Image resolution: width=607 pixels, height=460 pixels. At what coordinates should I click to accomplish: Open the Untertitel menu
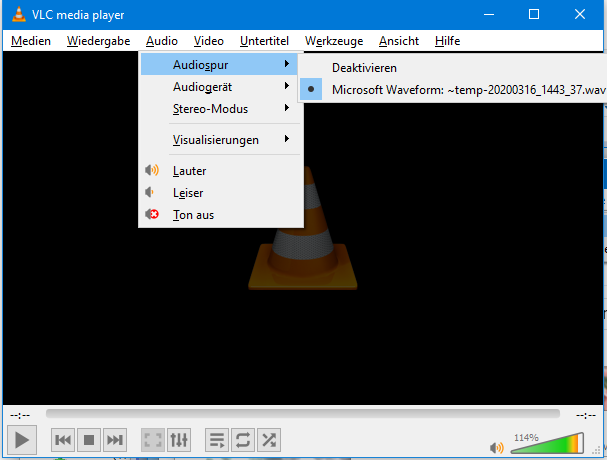pos(264,41)
